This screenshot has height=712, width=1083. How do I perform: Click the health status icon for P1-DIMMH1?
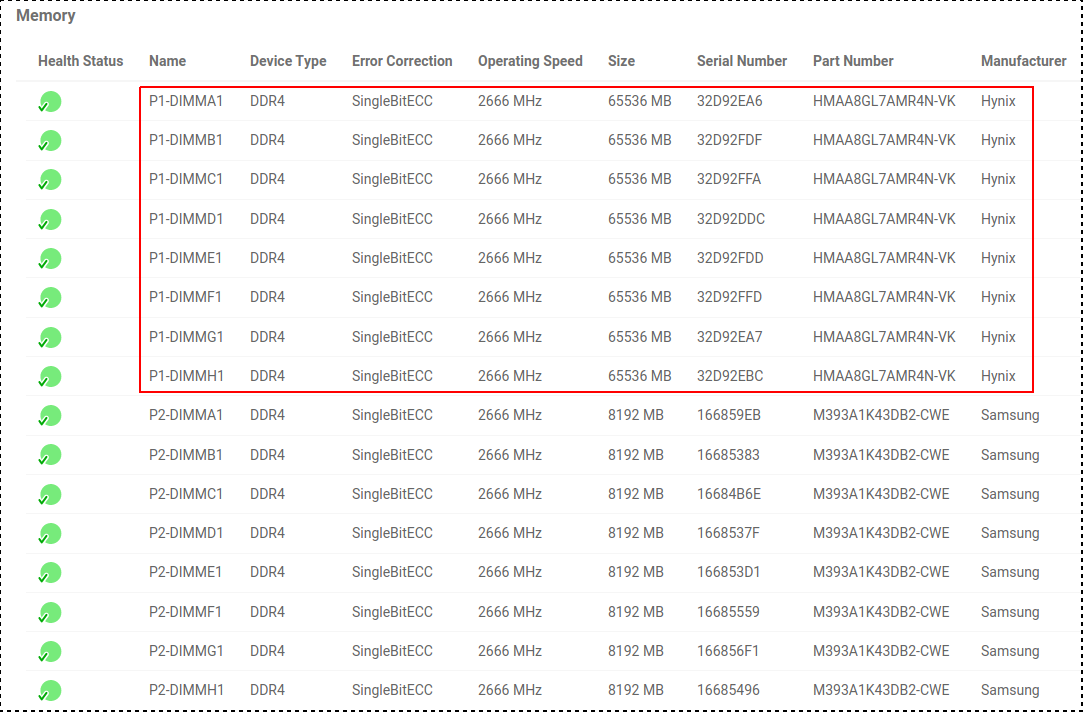pos(50,377)
